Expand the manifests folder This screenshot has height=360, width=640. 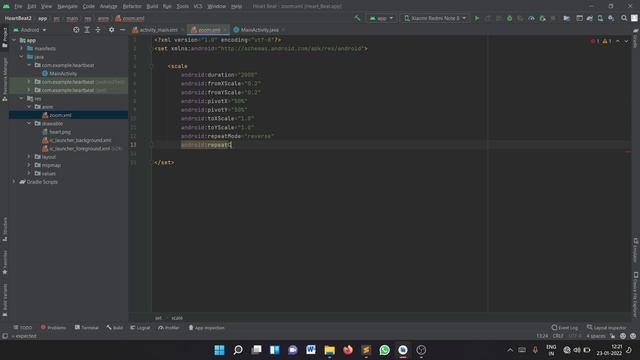click(x=22, y=48)
